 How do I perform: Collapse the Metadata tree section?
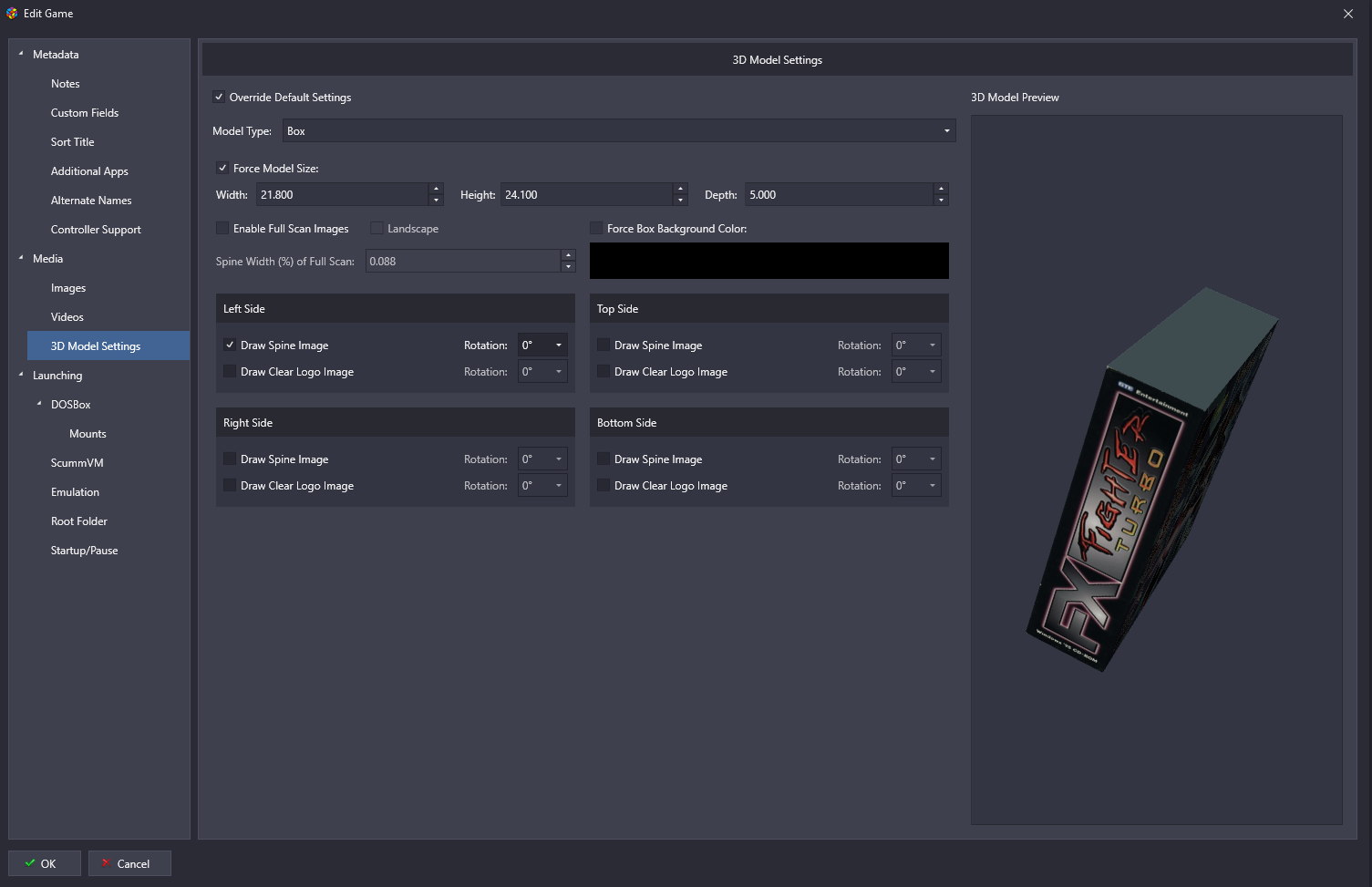21,54
